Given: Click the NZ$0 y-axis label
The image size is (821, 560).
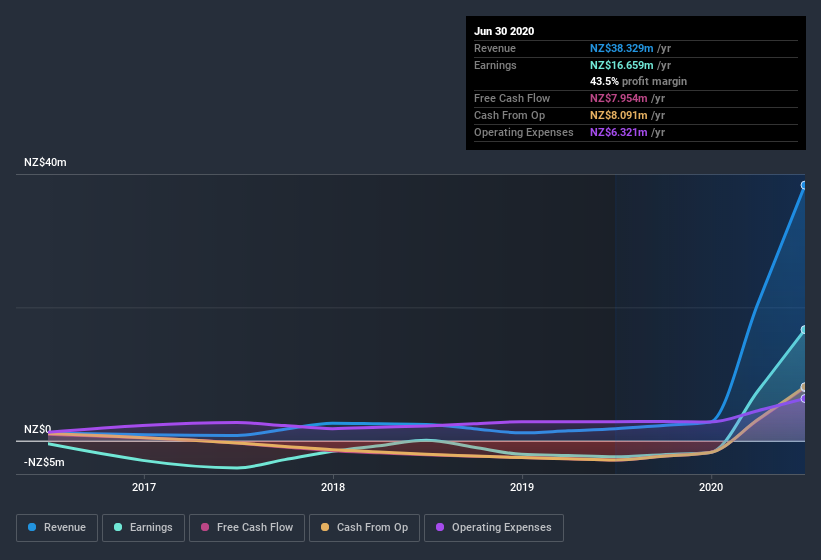Looking at the screenshot, I should (x=38, y=429).
